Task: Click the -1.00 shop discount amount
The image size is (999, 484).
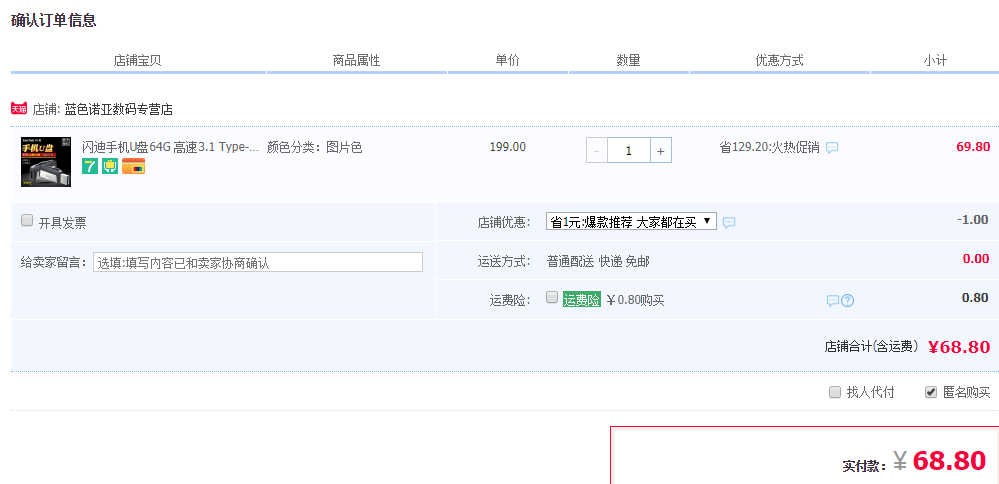Action: point(973,220)
